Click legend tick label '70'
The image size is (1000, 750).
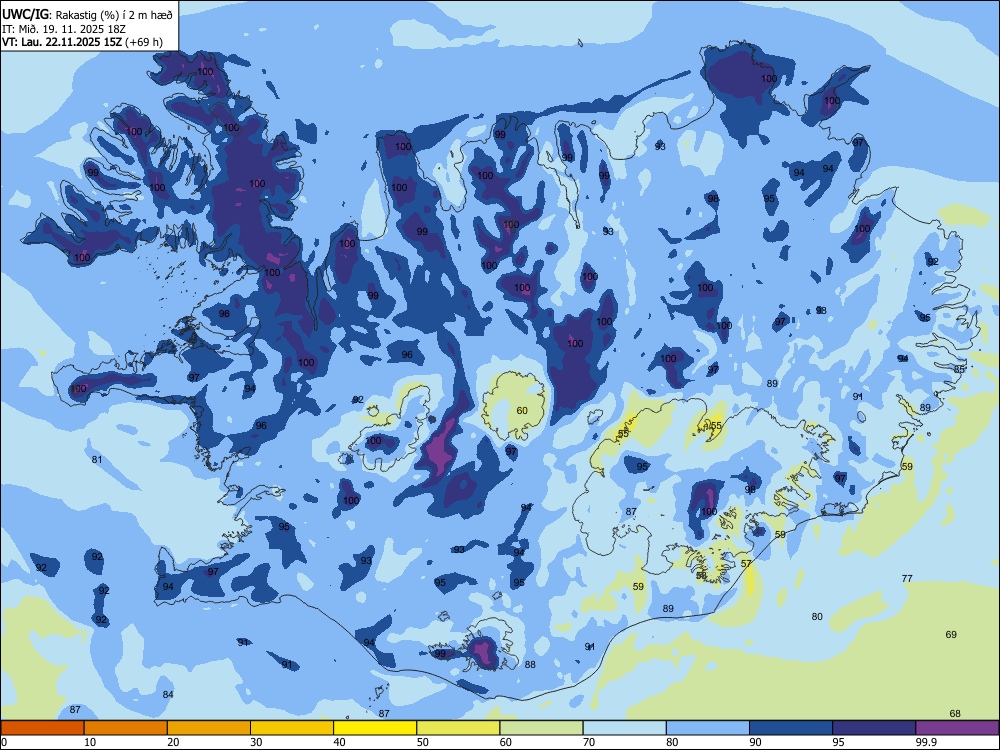[x=589, y=742]
